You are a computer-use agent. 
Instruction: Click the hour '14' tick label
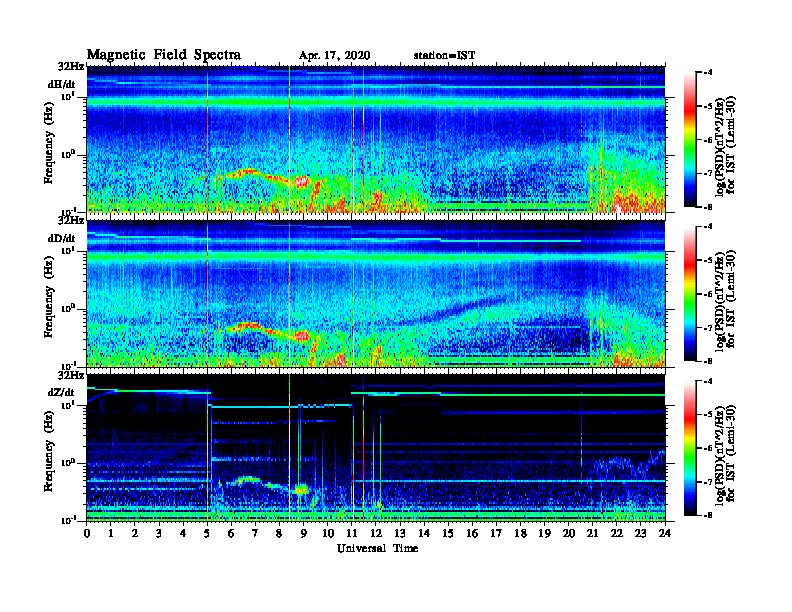424,533
